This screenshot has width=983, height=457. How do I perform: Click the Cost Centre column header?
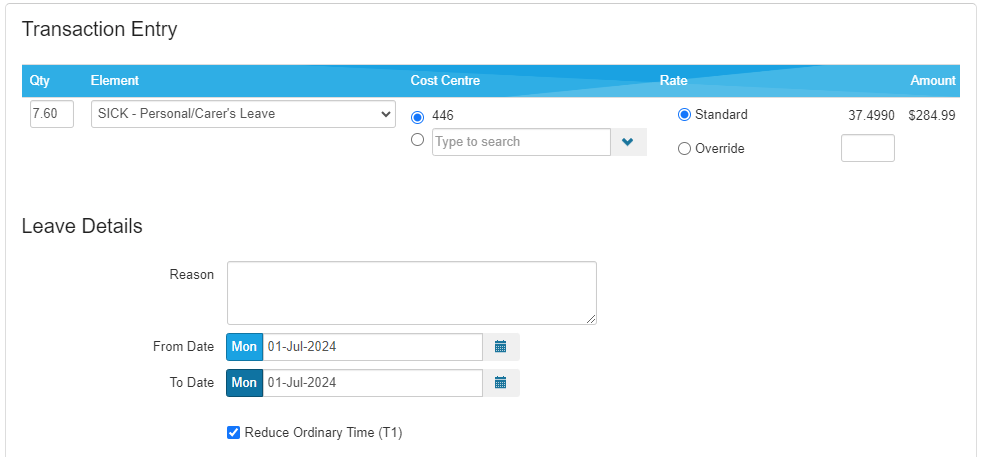tap(445, 80)
